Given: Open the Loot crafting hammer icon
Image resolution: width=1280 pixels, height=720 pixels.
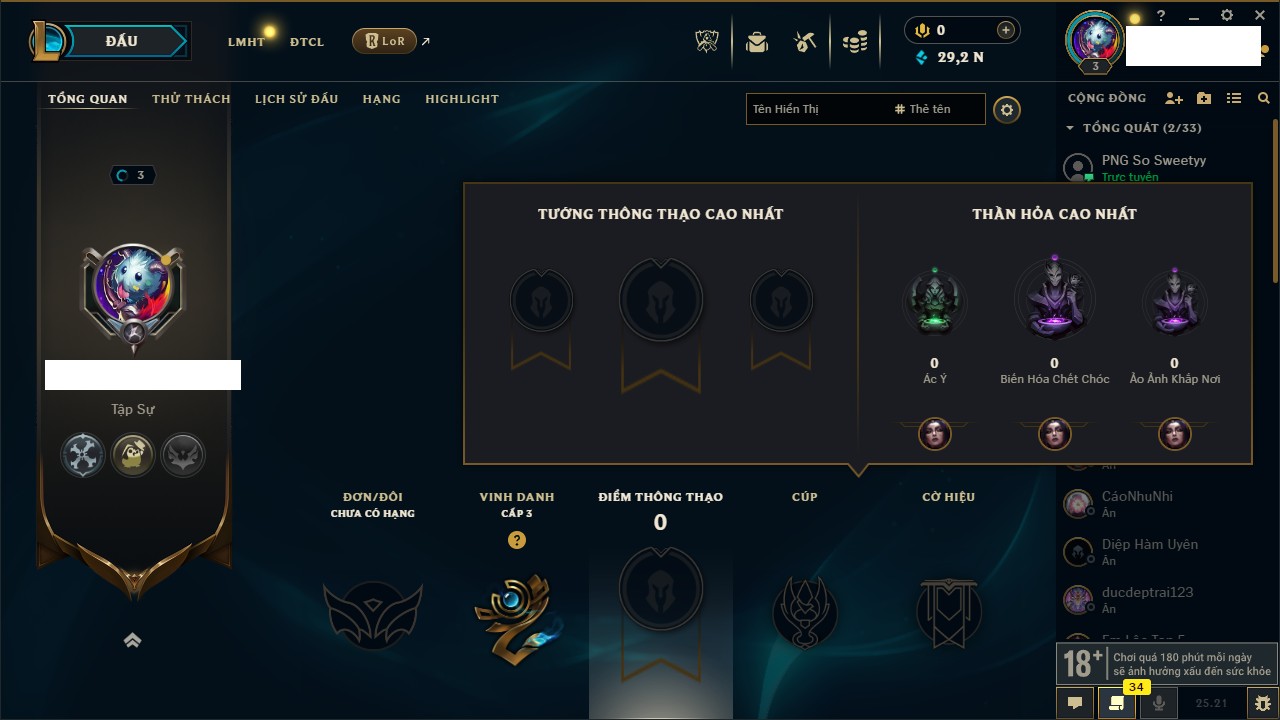Looking at the screenshot, I should [805, 41].
